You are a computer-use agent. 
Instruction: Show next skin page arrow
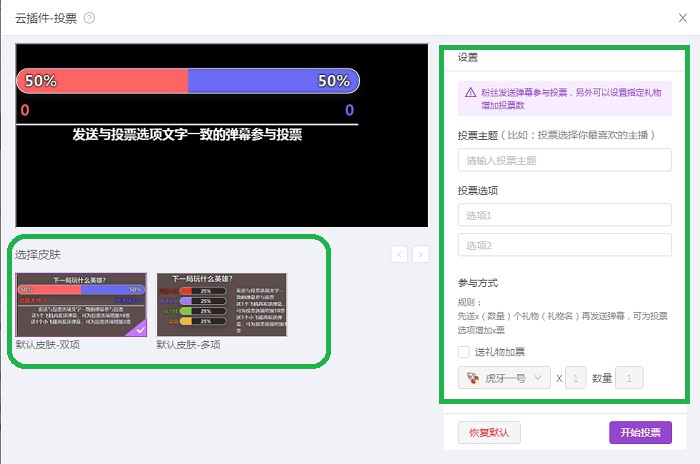(421, 255)
